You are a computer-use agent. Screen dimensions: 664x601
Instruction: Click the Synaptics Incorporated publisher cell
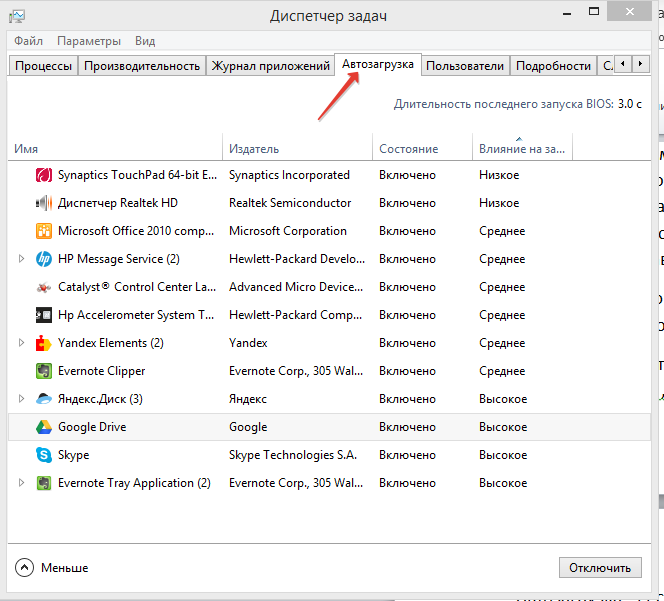(x=290, y=175)
